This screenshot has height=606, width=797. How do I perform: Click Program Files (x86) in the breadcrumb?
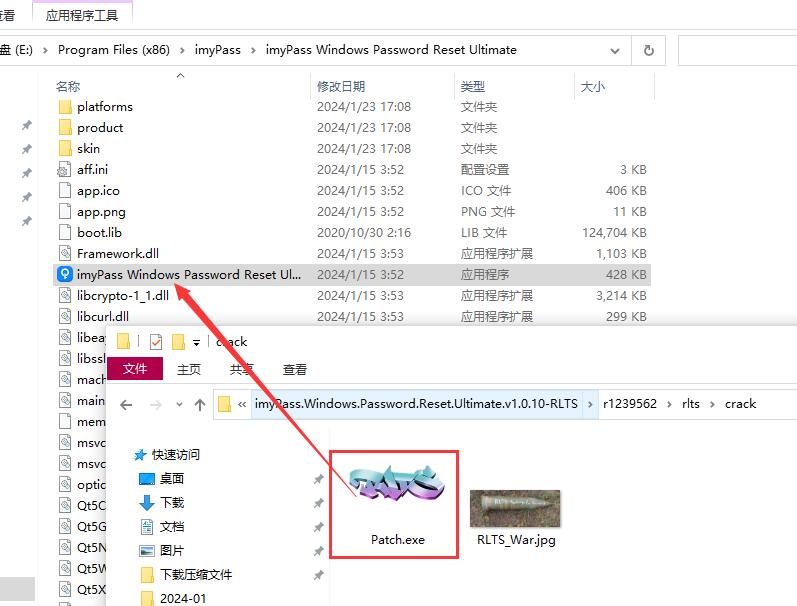click(114, 50)
